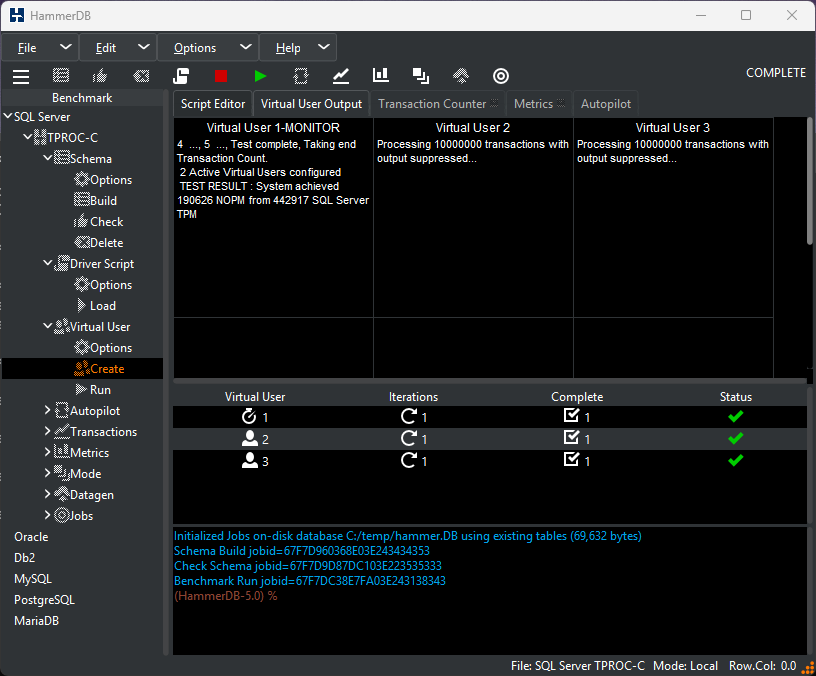Click the thumbs-up Check Schema toolbar icon

[100, 76]
